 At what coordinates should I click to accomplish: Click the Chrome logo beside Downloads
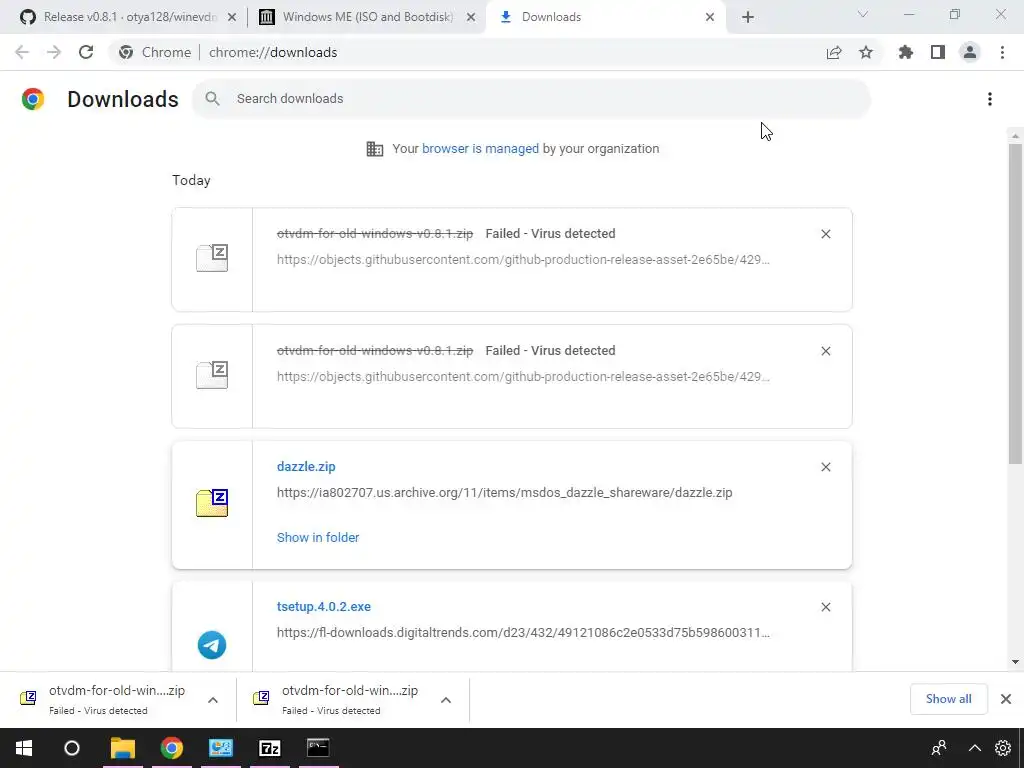33,99
